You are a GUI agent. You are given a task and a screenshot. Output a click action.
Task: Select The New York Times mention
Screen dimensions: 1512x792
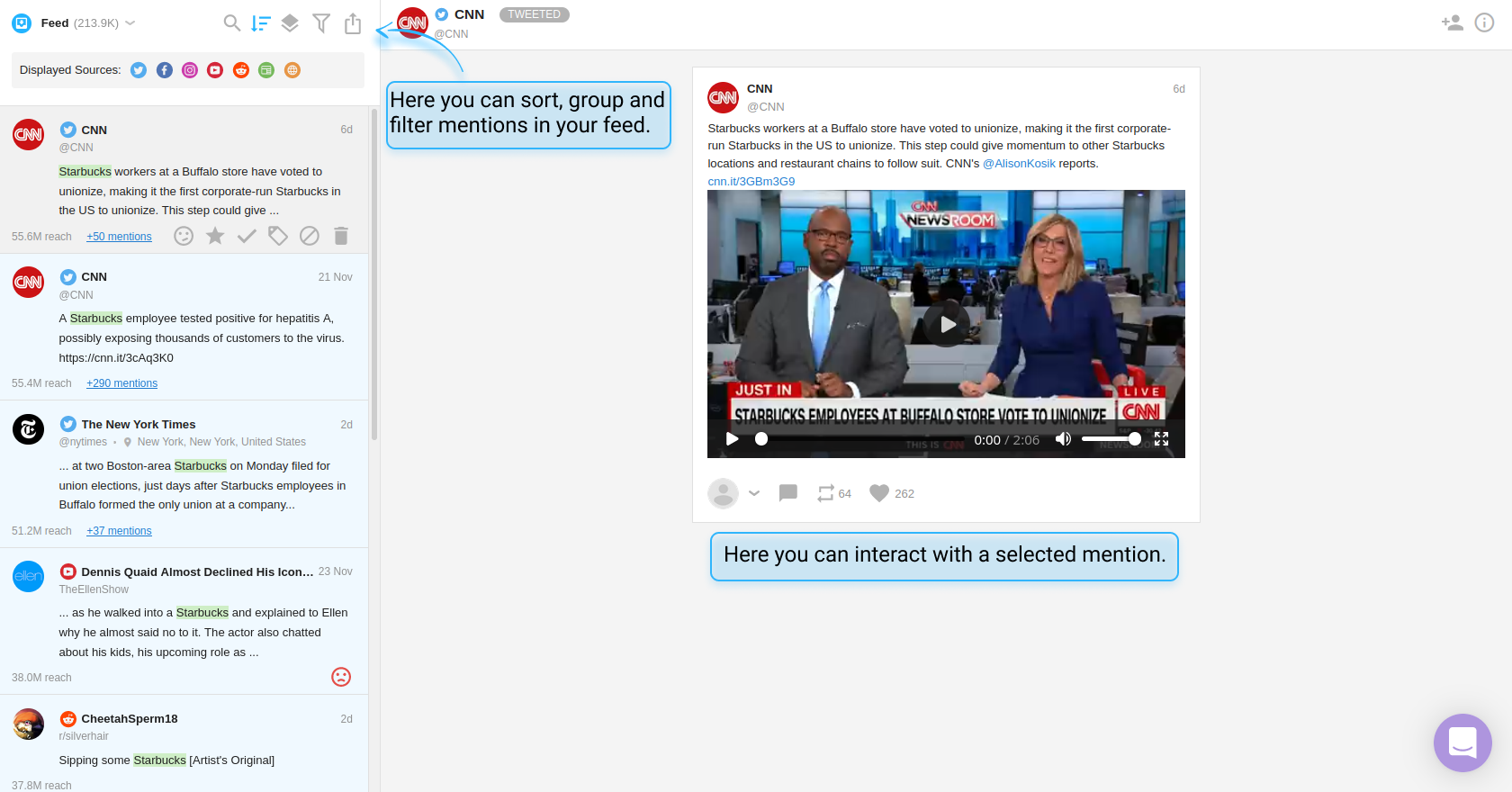click(184, 474)
